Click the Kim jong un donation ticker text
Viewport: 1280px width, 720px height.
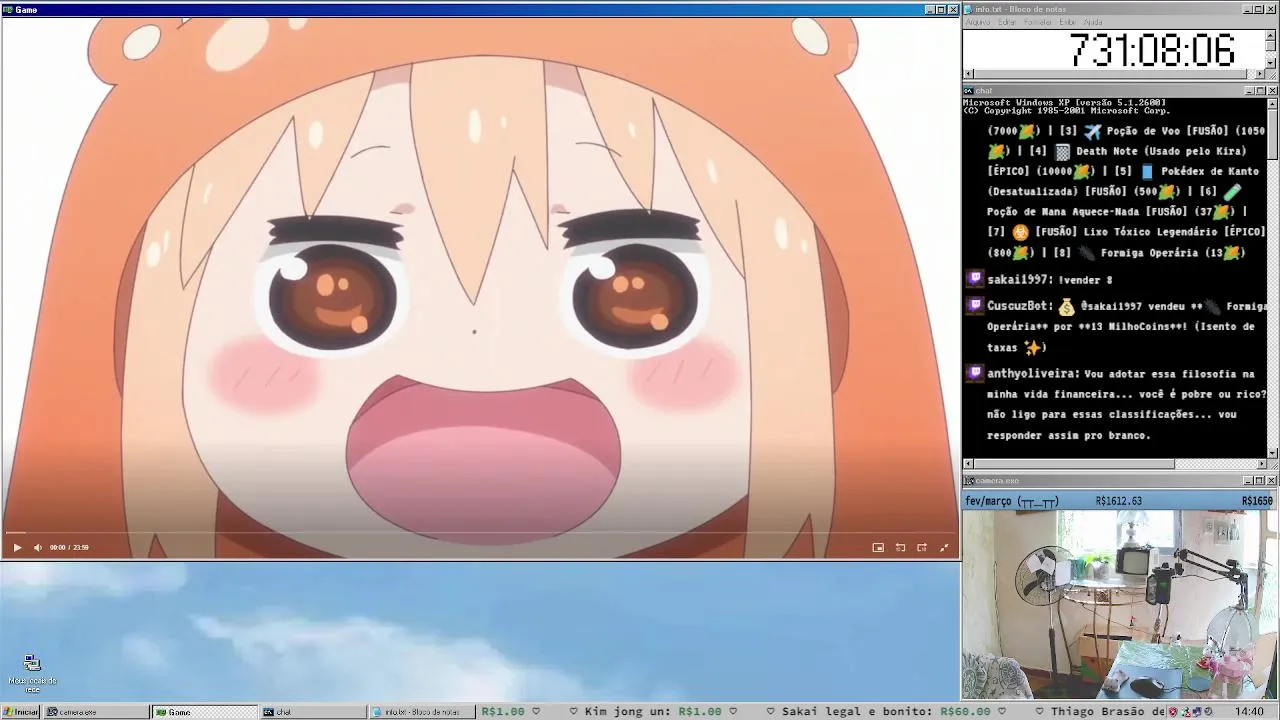coord(653,712)
